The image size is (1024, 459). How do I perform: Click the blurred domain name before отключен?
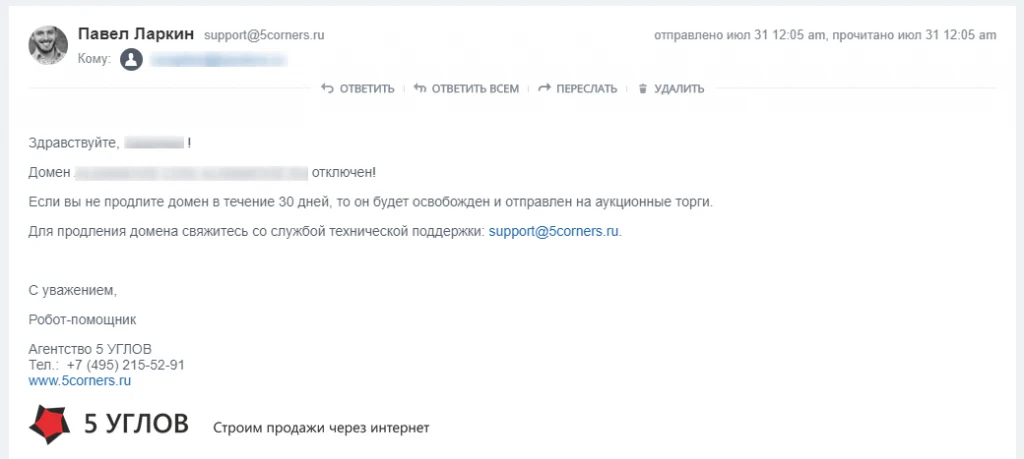191,173
